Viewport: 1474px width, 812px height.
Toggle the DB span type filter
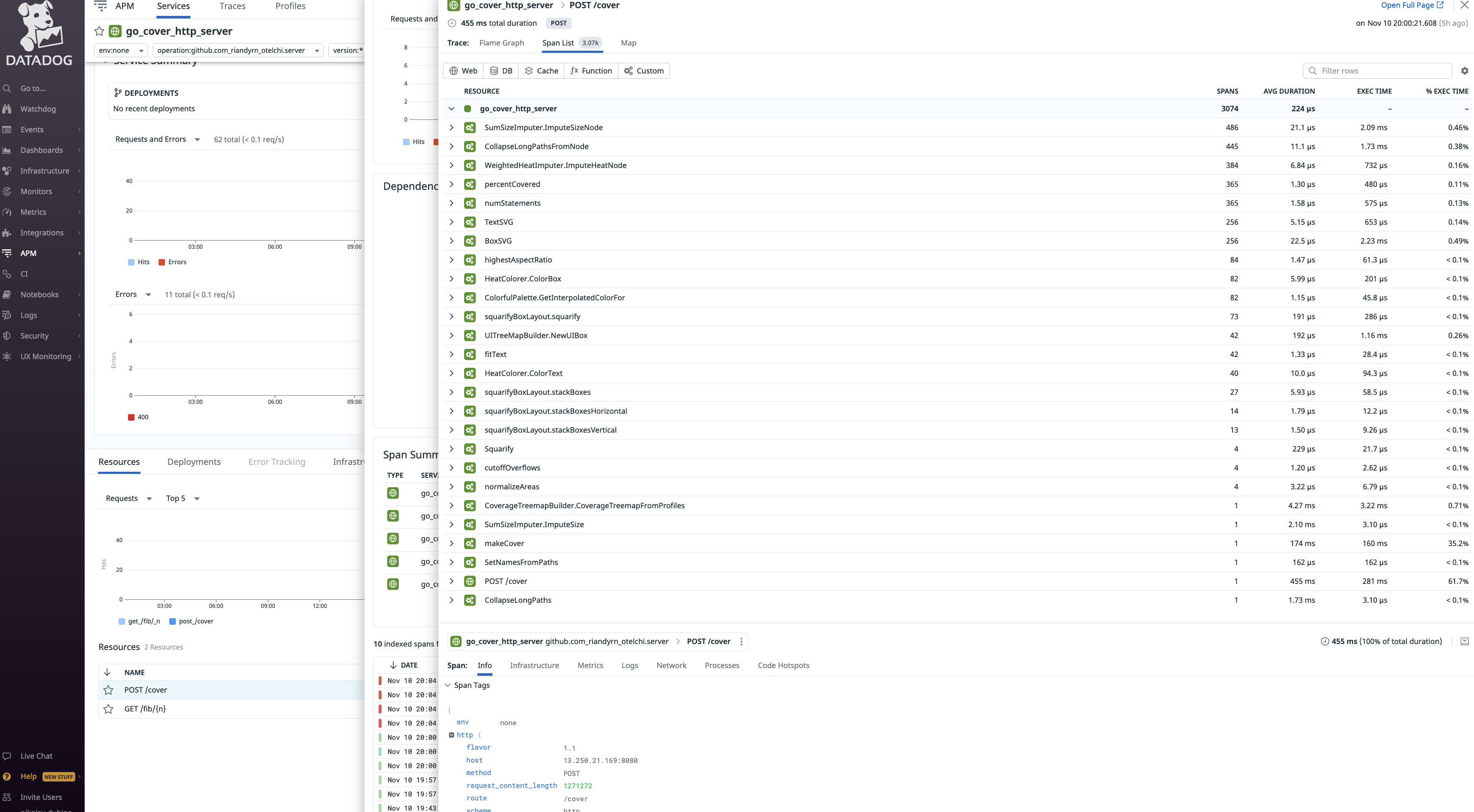coord(501,71)
